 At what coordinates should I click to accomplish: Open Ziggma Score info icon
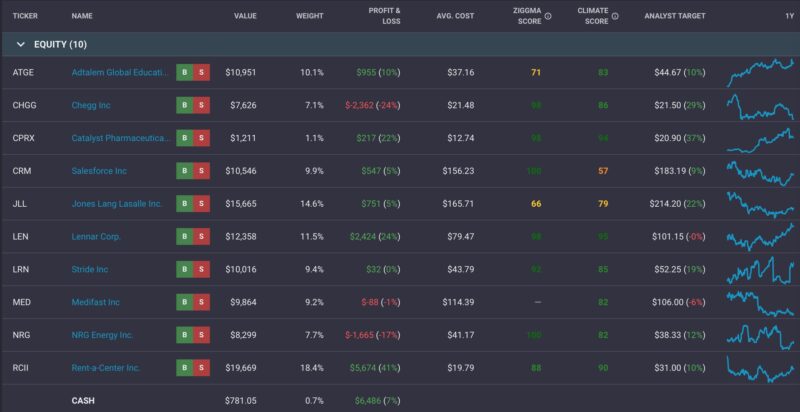pos(548,16)
